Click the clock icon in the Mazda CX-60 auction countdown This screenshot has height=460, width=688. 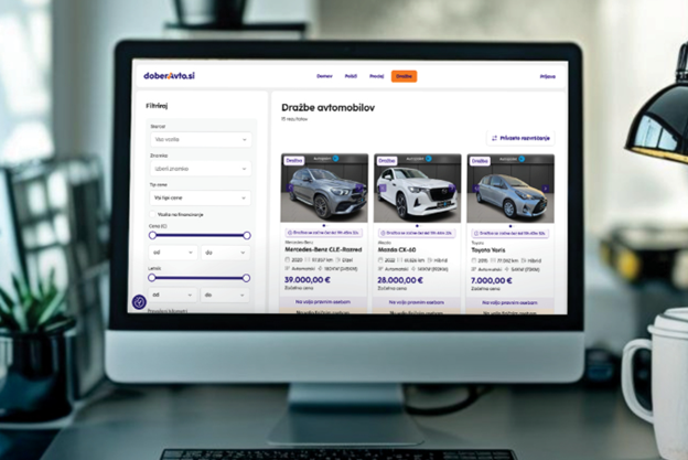(383, 233)
